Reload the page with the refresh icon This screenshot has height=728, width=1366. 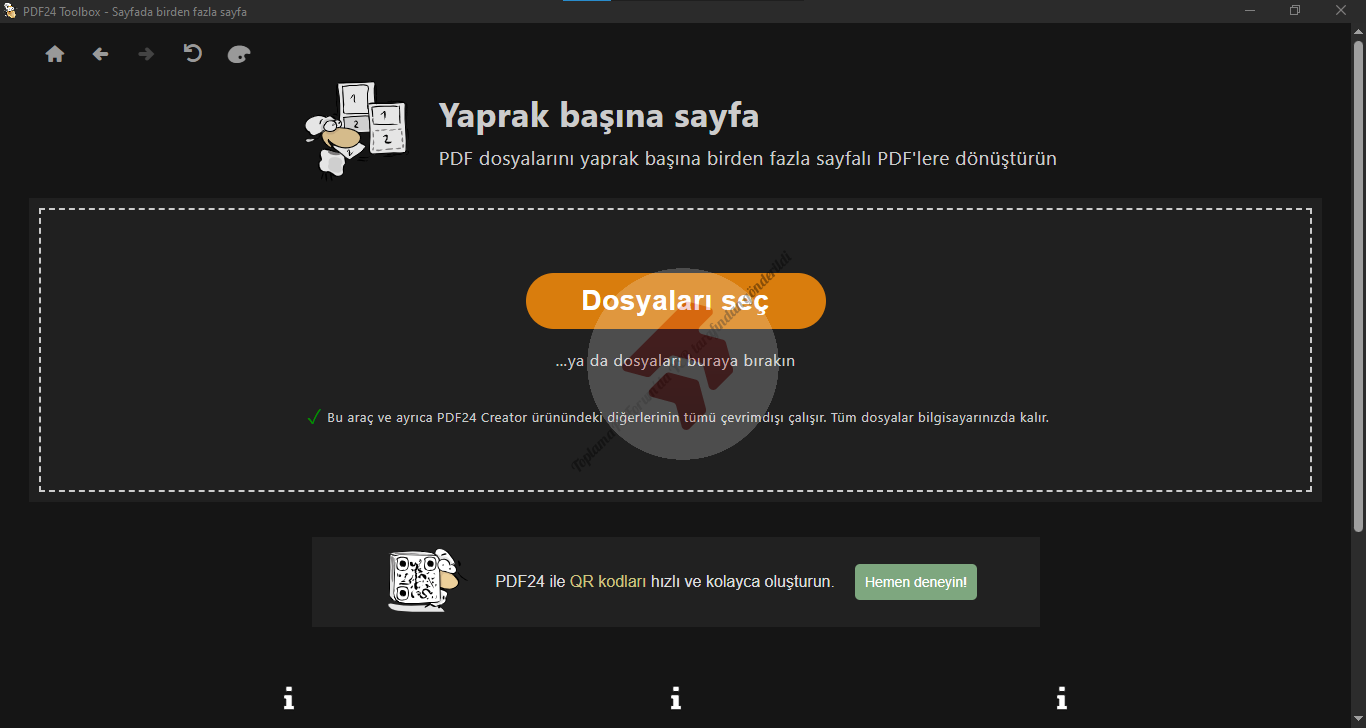[x=193, y=53]
